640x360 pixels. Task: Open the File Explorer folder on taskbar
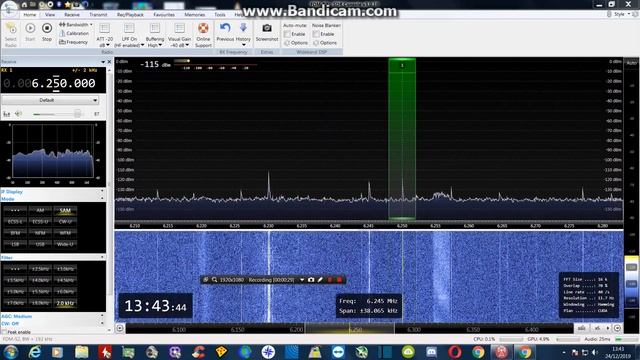click(x=81, y=352)
